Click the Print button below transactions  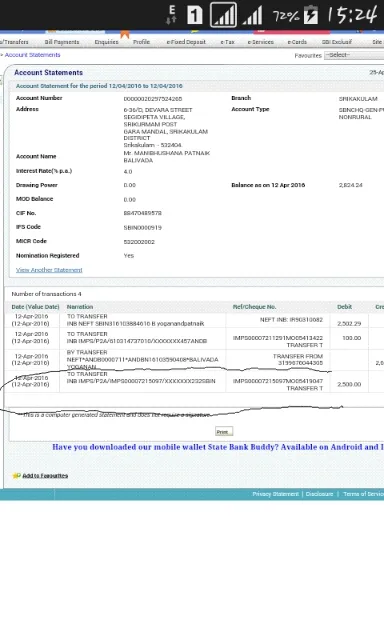(224, 431)
